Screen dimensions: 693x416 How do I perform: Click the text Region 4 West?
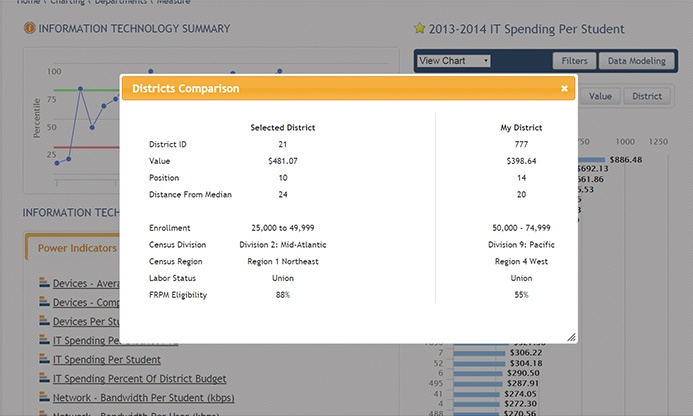coord(521,262)
